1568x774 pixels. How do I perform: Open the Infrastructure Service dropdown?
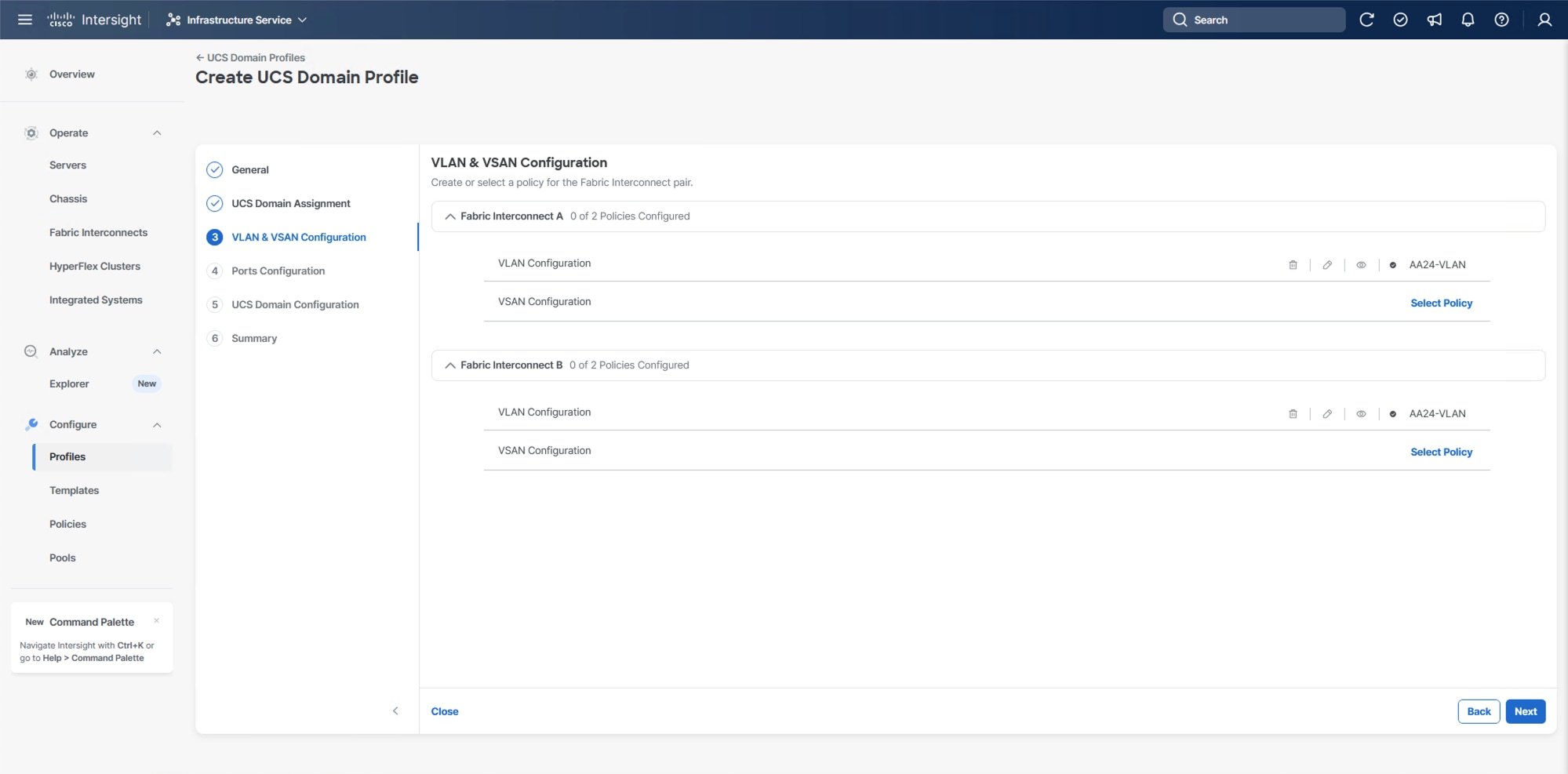[x=238, y=20]
